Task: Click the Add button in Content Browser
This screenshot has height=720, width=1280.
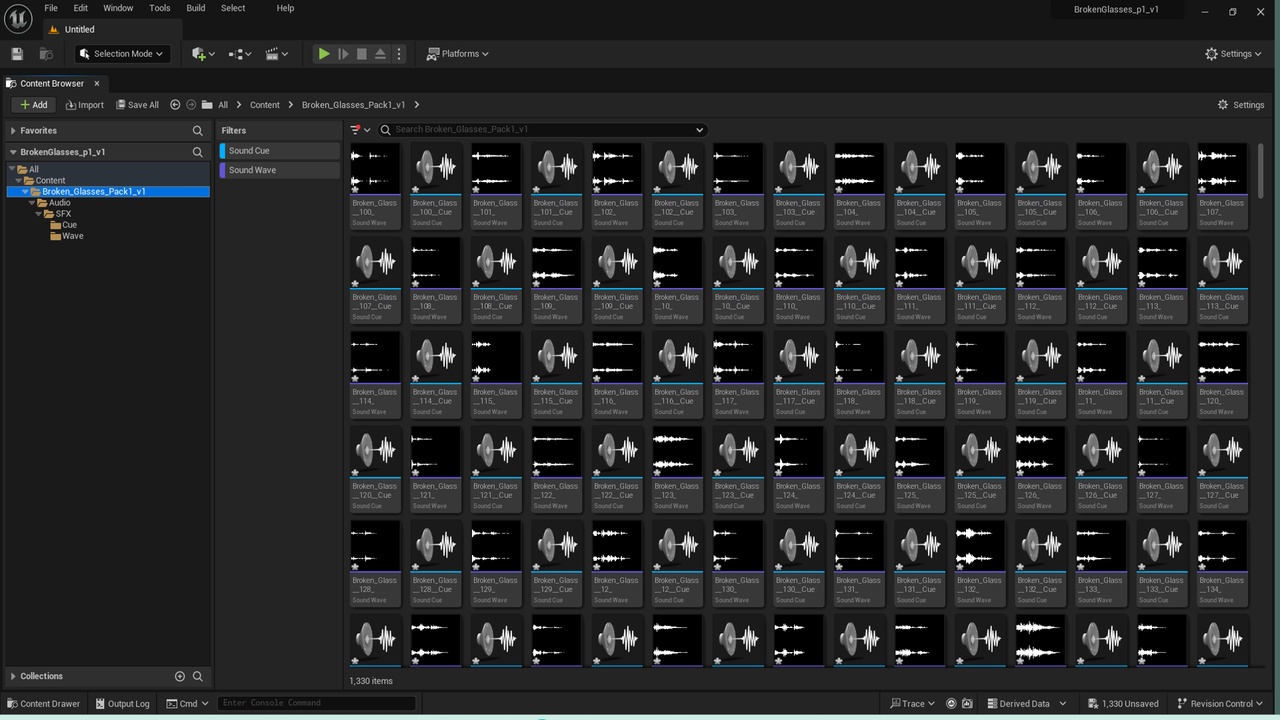Action: [x=33, y=105]
